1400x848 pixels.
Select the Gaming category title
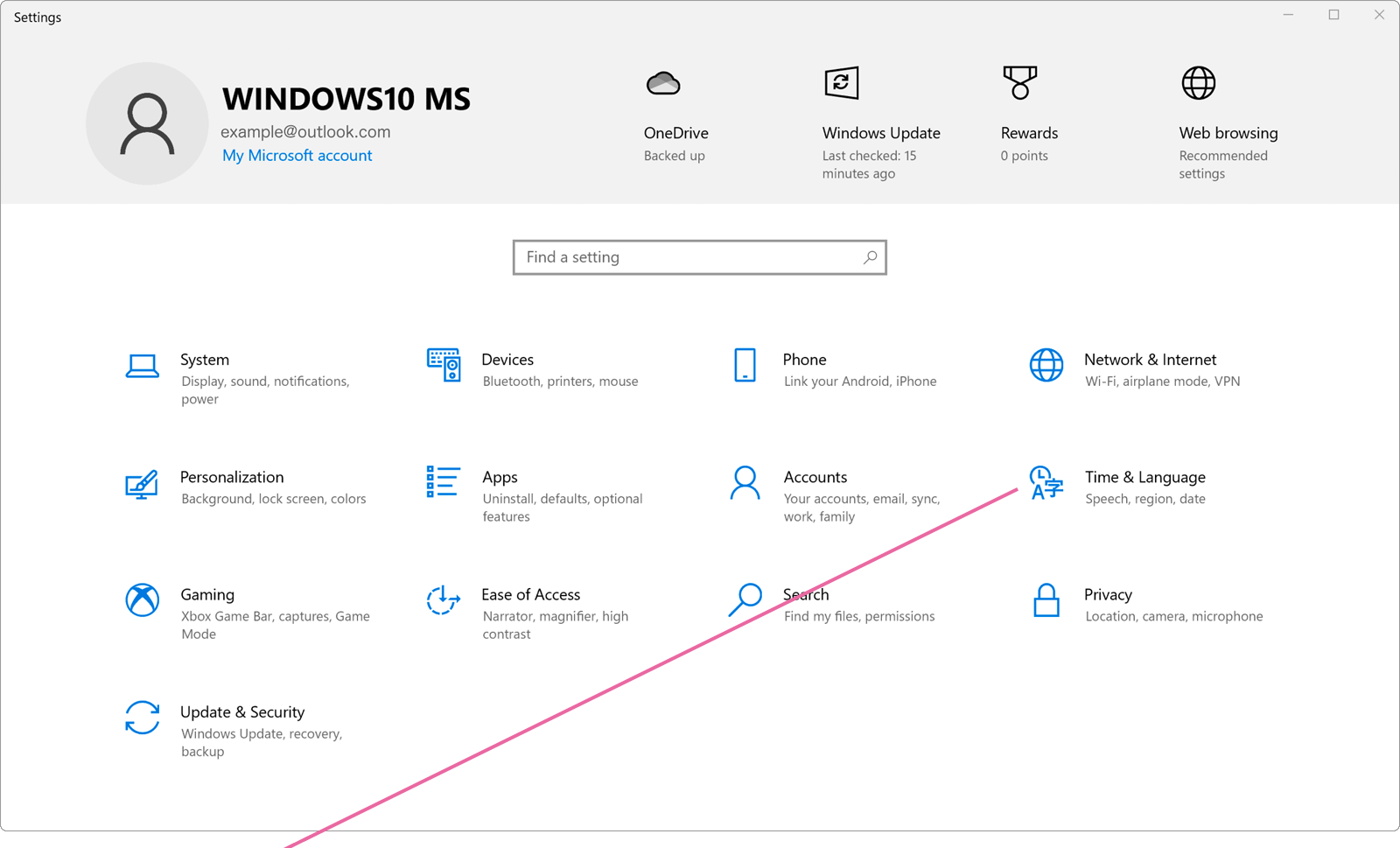tap(207, 594)
